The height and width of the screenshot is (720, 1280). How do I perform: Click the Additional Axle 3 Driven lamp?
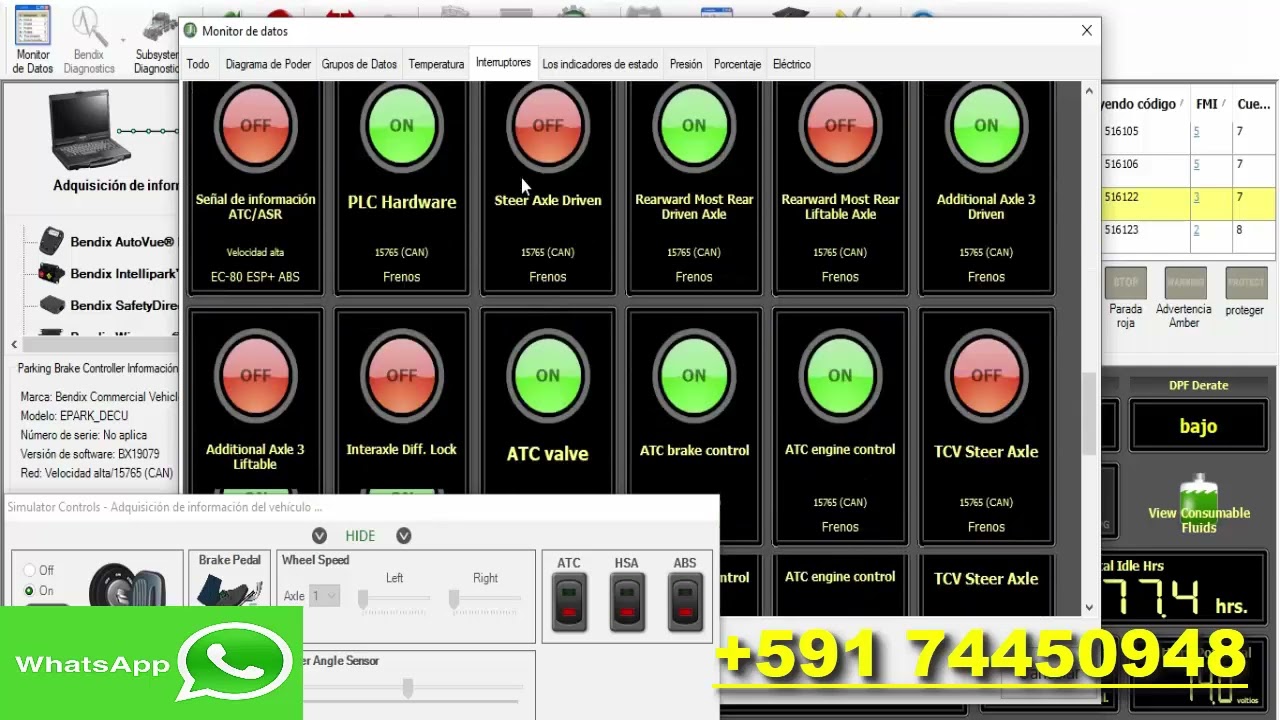986,125
